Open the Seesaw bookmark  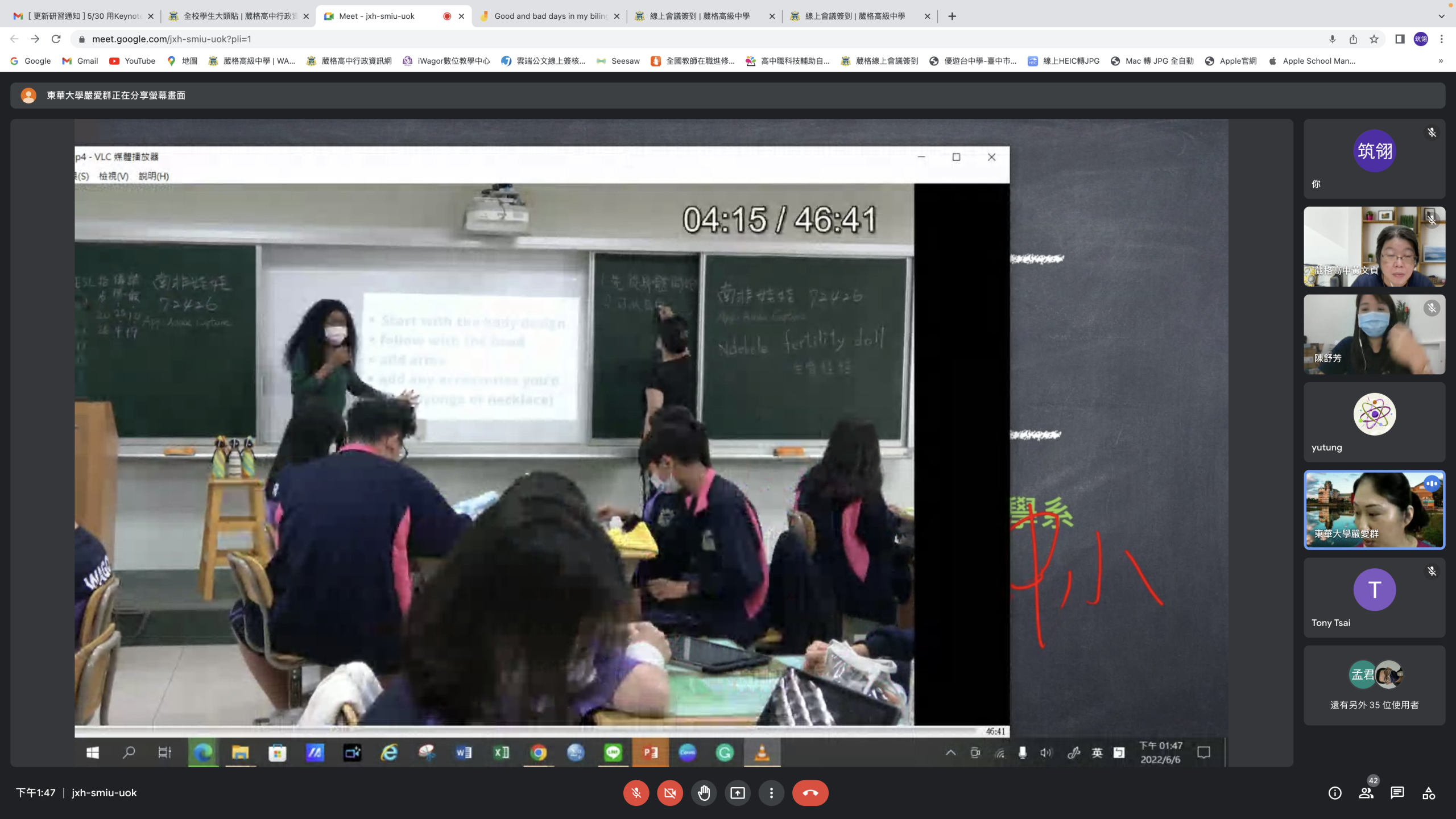[618, 61]
